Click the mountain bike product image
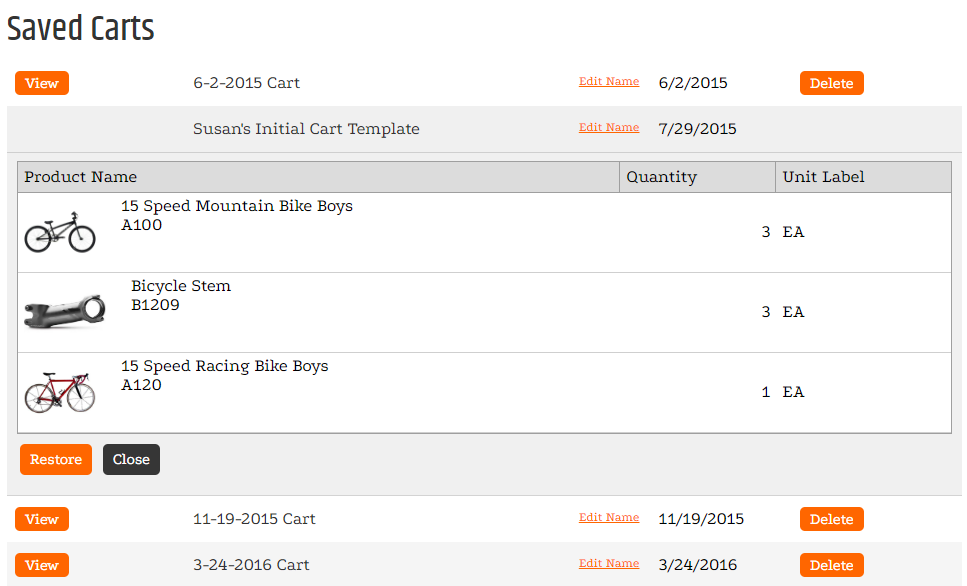 coord(60,232)
